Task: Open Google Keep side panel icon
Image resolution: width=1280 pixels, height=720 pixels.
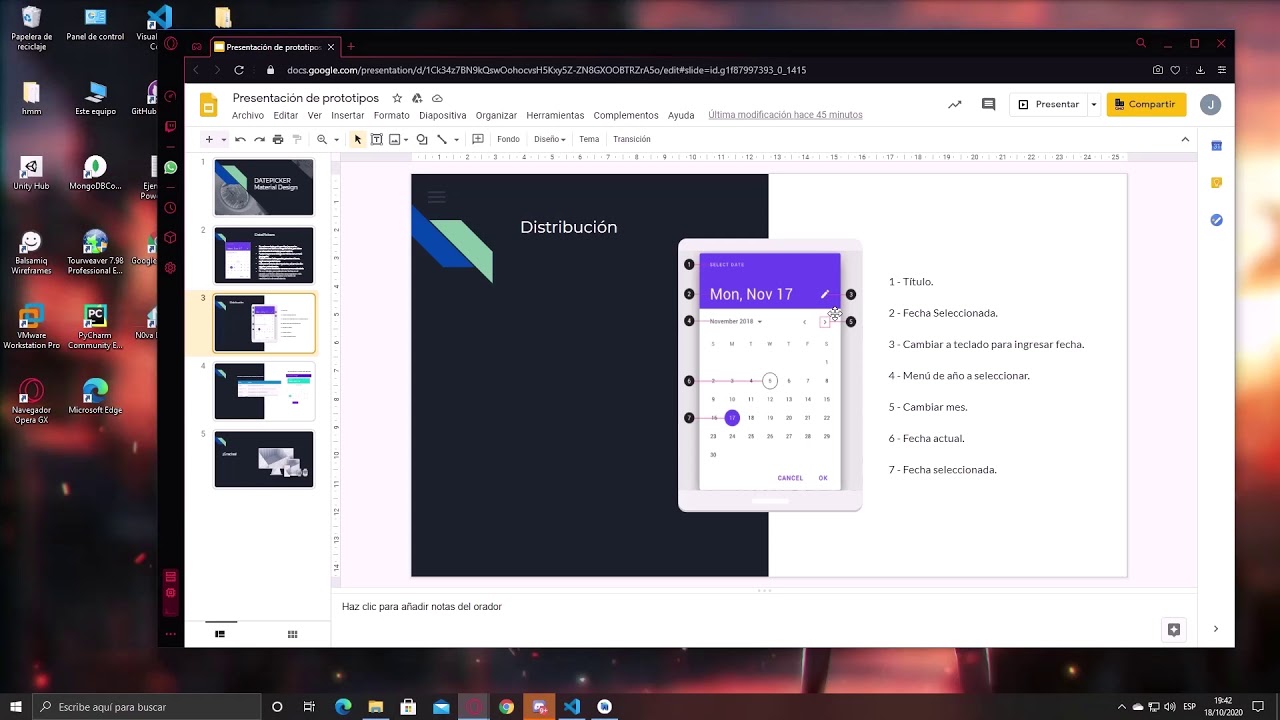Action: (1217, 183)
